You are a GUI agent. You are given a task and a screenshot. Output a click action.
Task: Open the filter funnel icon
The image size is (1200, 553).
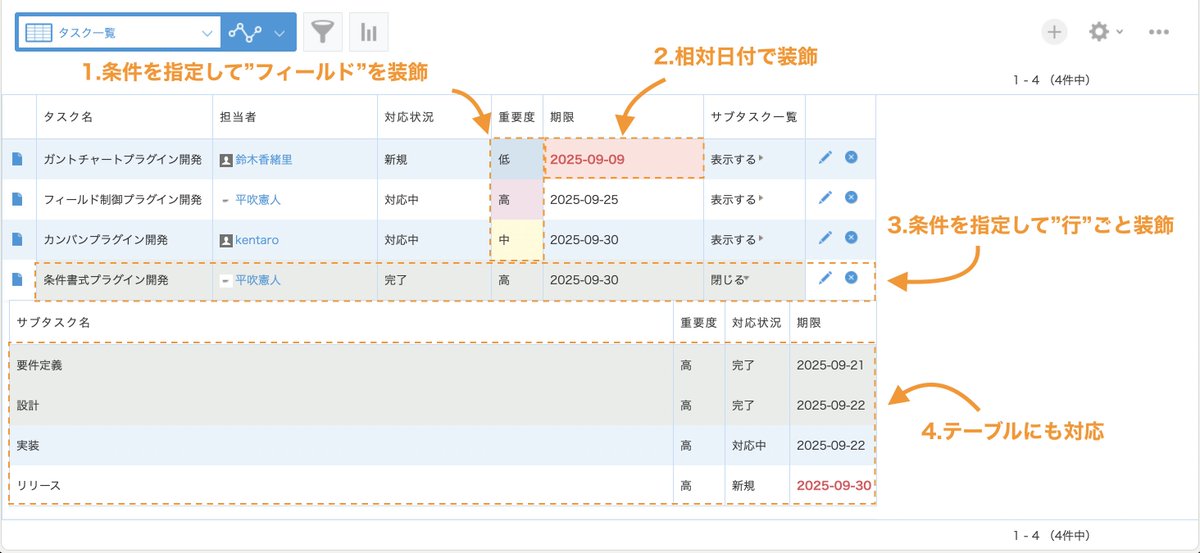321,33
